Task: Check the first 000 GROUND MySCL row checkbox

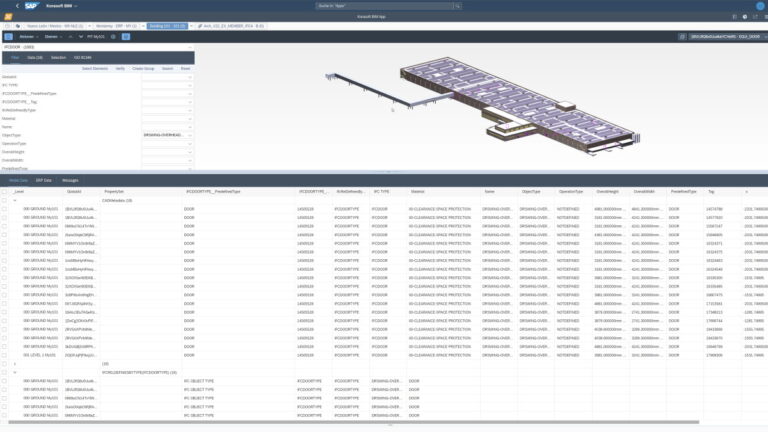Action: click(5, 210)
